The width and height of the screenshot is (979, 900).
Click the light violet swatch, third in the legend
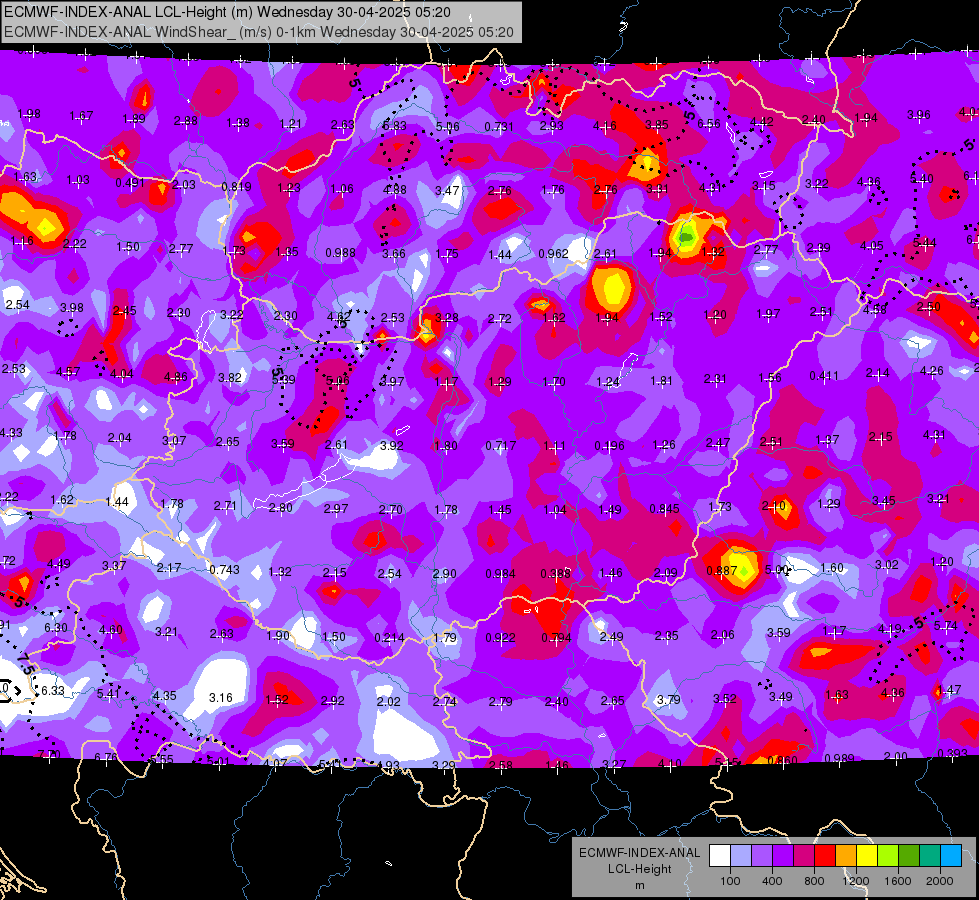point(762,856)
